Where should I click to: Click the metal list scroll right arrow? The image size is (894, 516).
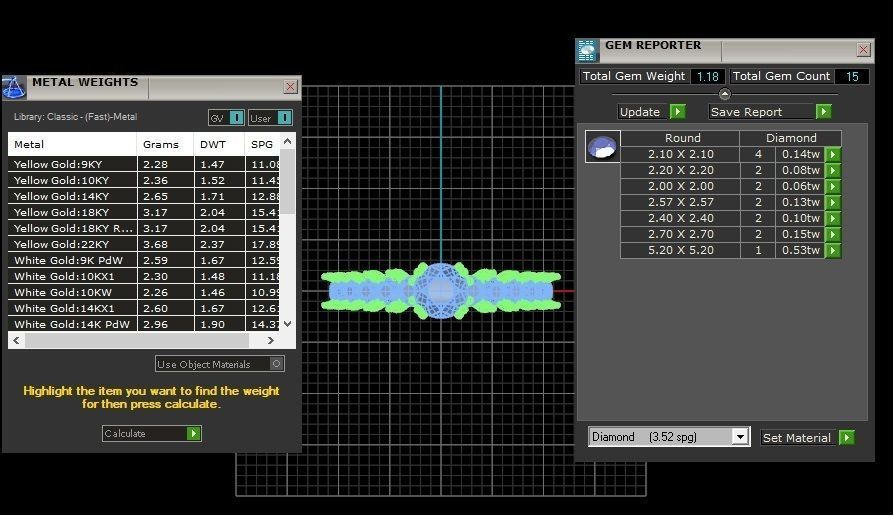point(270,340)
